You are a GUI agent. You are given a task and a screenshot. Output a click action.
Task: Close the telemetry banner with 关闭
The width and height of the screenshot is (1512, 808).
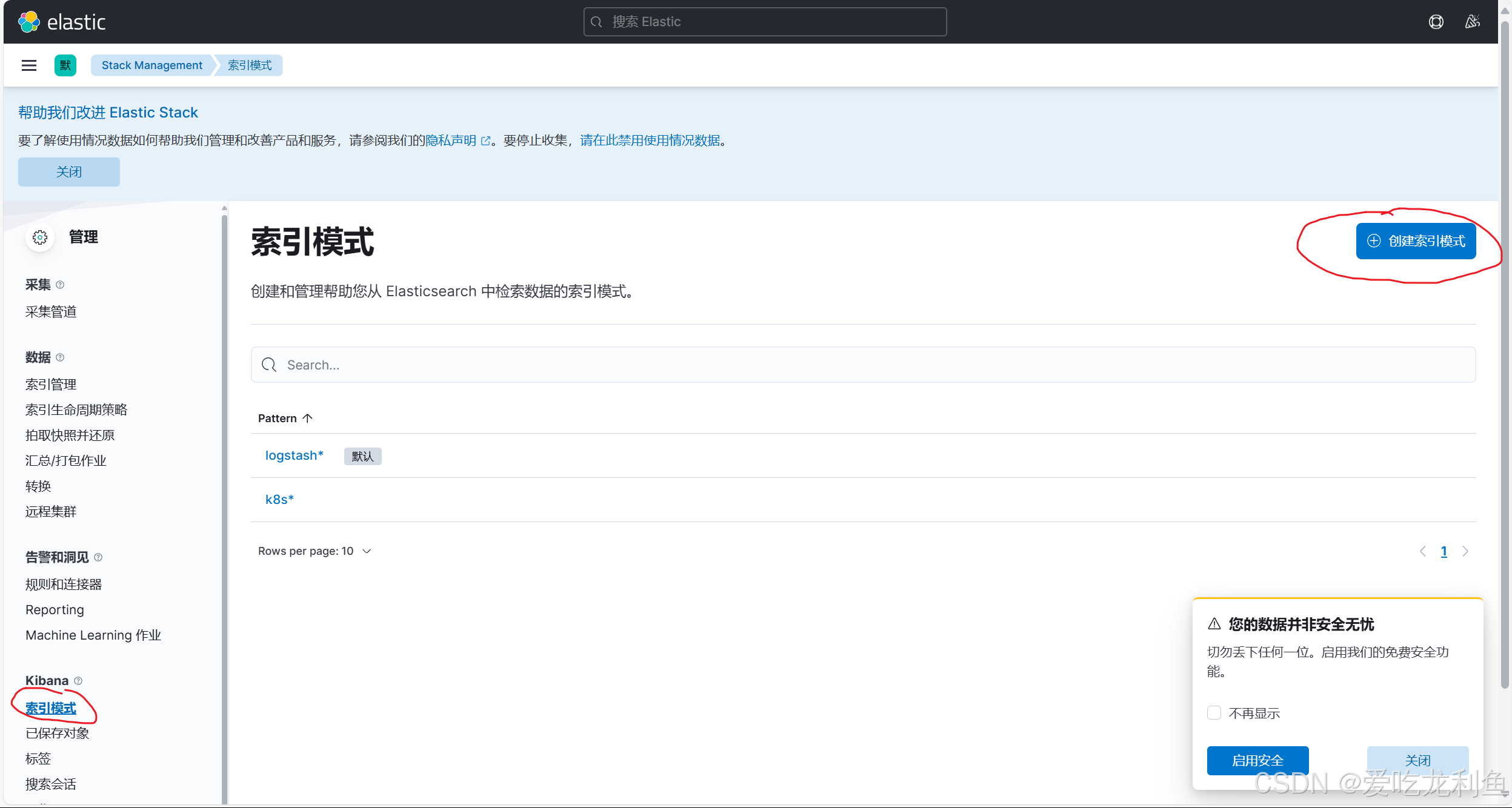(x=69, y=172)
